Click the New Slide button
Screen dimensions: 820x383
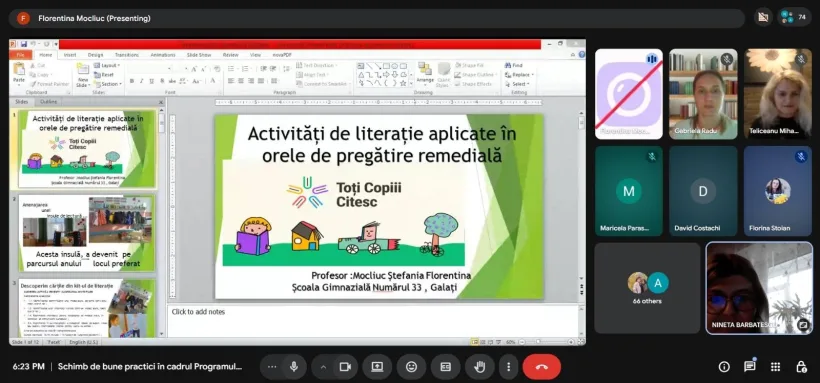[83, 75]
